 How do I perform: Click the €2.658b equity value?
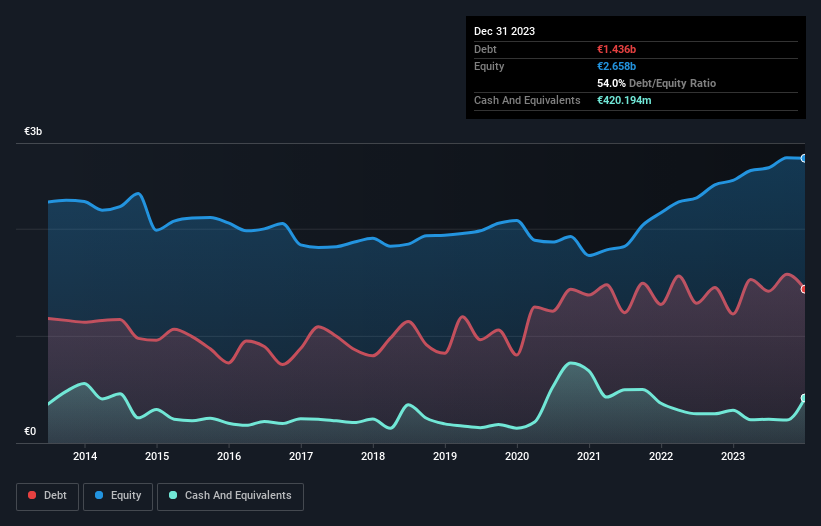tap(616, 66)
